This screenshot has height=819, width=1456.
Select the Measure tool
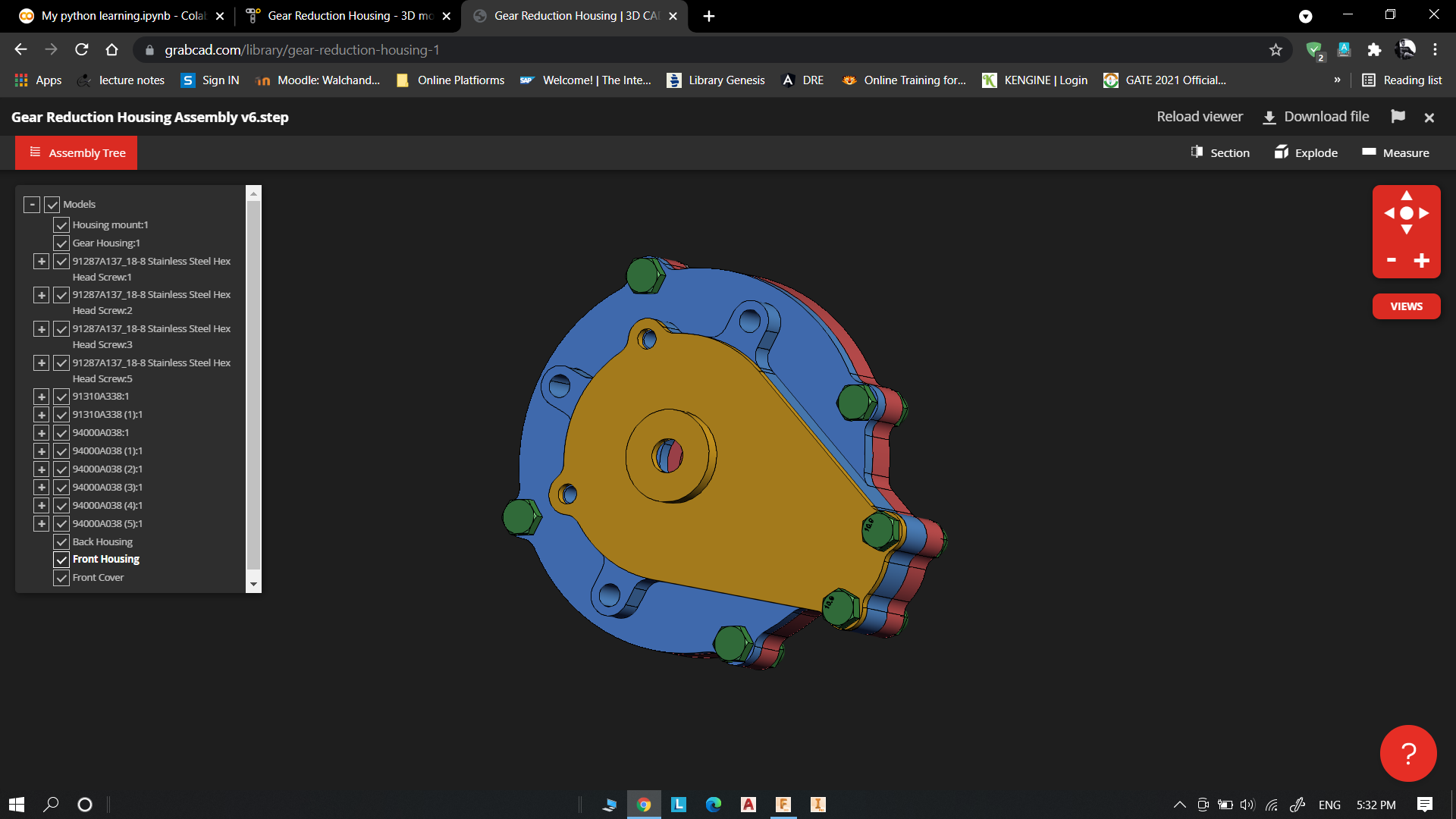[x=1395, y=152]
